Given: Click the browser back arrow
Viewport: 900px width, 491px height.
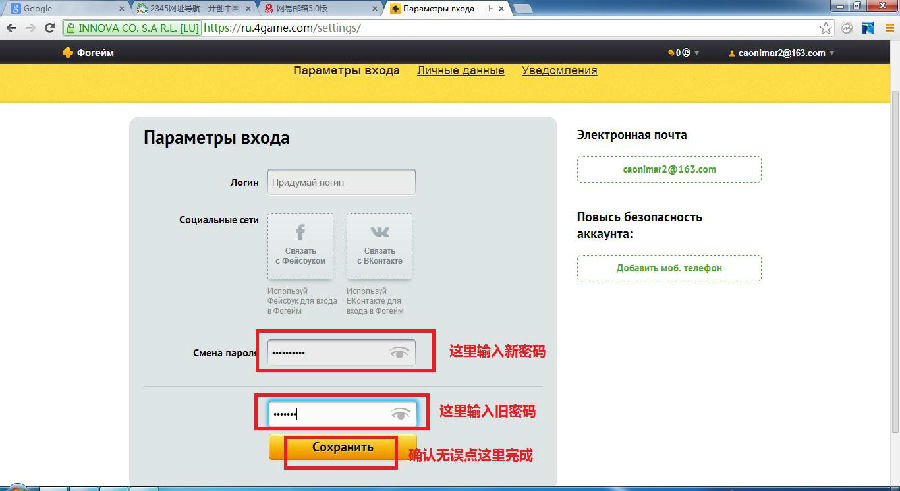Looking at the screenshot, I should (x=11, y=28).
